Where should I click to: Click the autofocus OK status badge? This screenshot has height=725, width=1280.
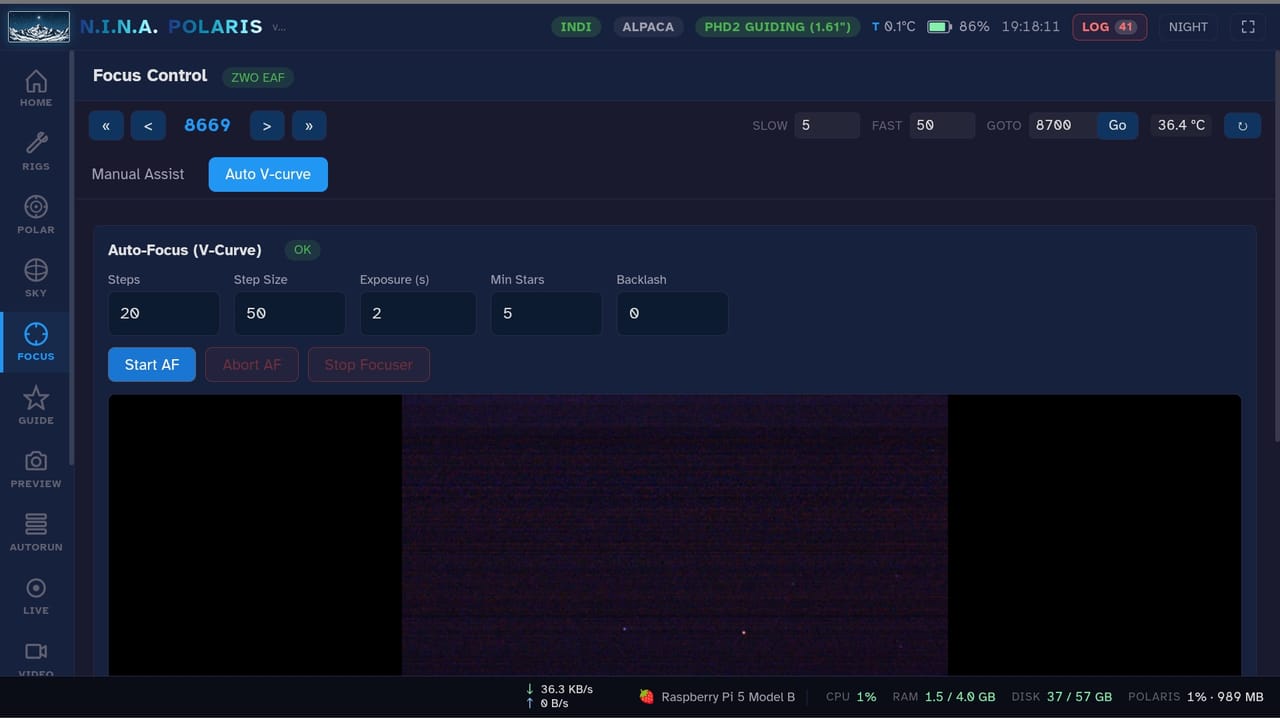[x=302, y=250]
